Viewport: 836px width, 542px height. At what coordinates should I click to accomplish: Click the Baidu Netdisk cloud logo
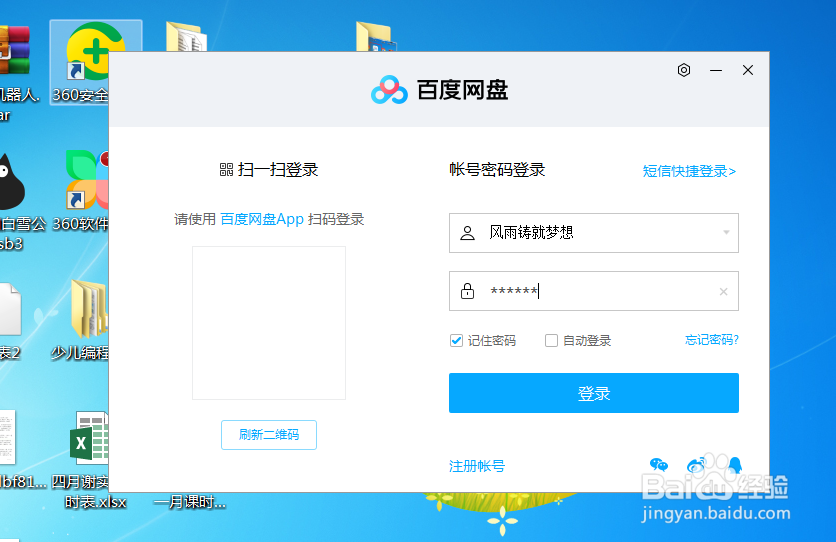point(389,90)
